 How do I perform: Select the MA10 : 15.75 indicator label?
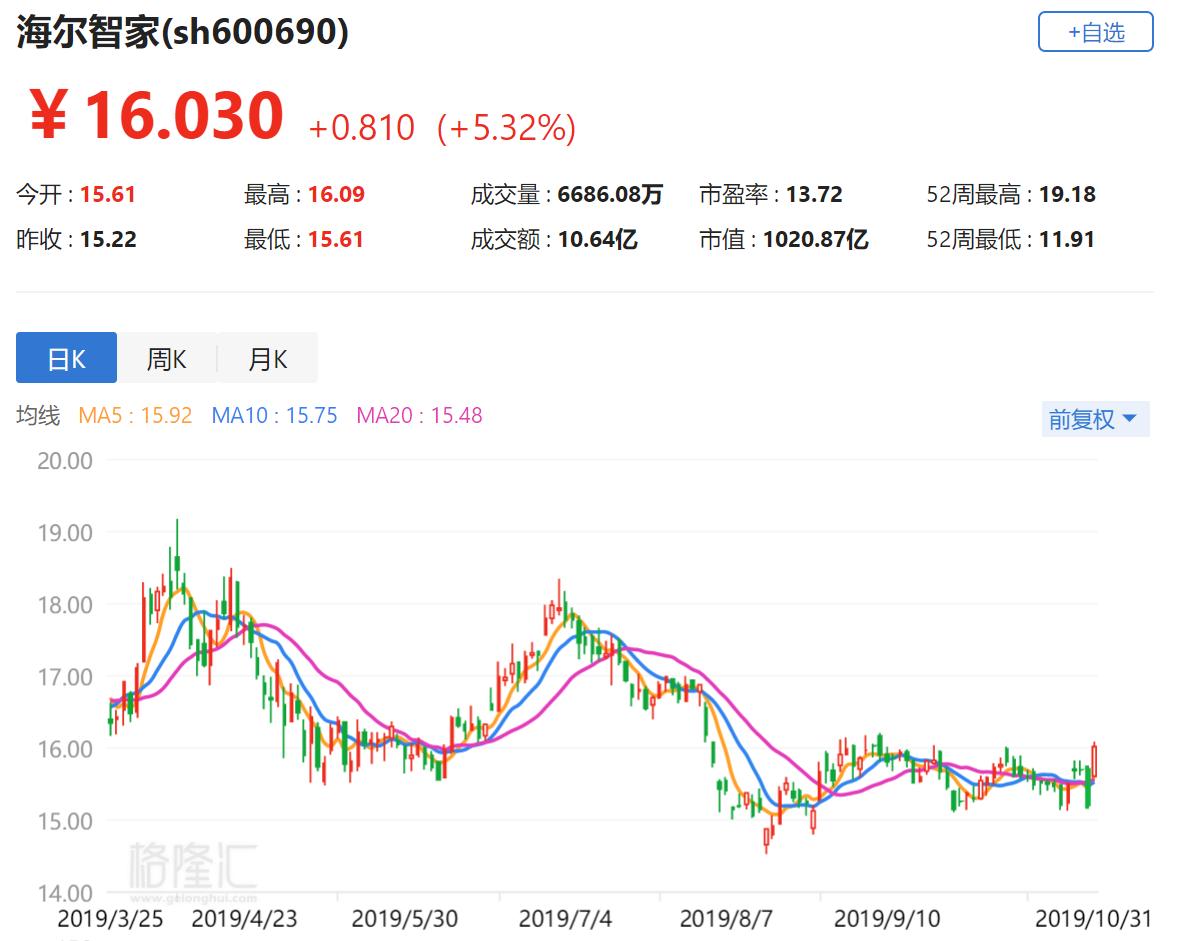coord(274,415)
